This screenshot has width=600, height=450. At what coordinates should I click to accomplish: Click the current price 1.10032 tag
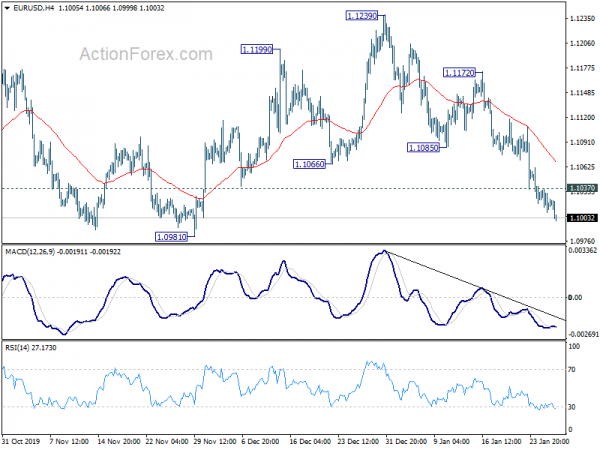582,218
